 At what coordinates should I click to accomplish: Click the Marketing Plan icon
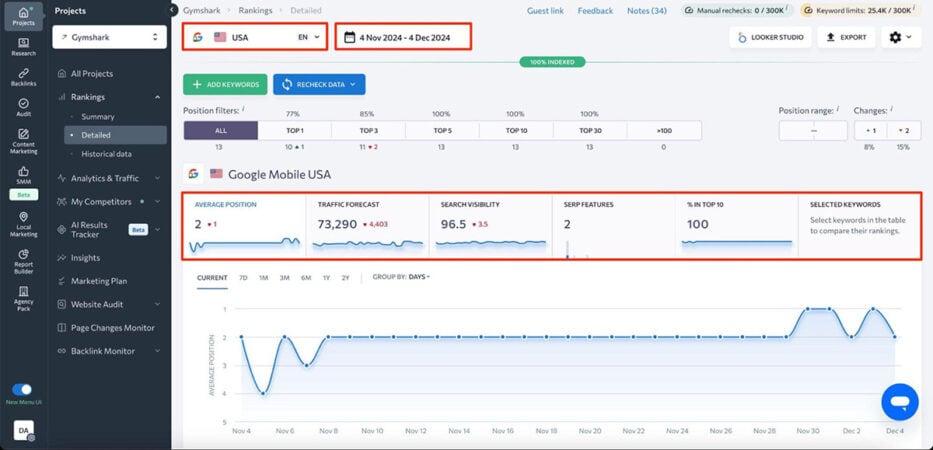[61, 281]
